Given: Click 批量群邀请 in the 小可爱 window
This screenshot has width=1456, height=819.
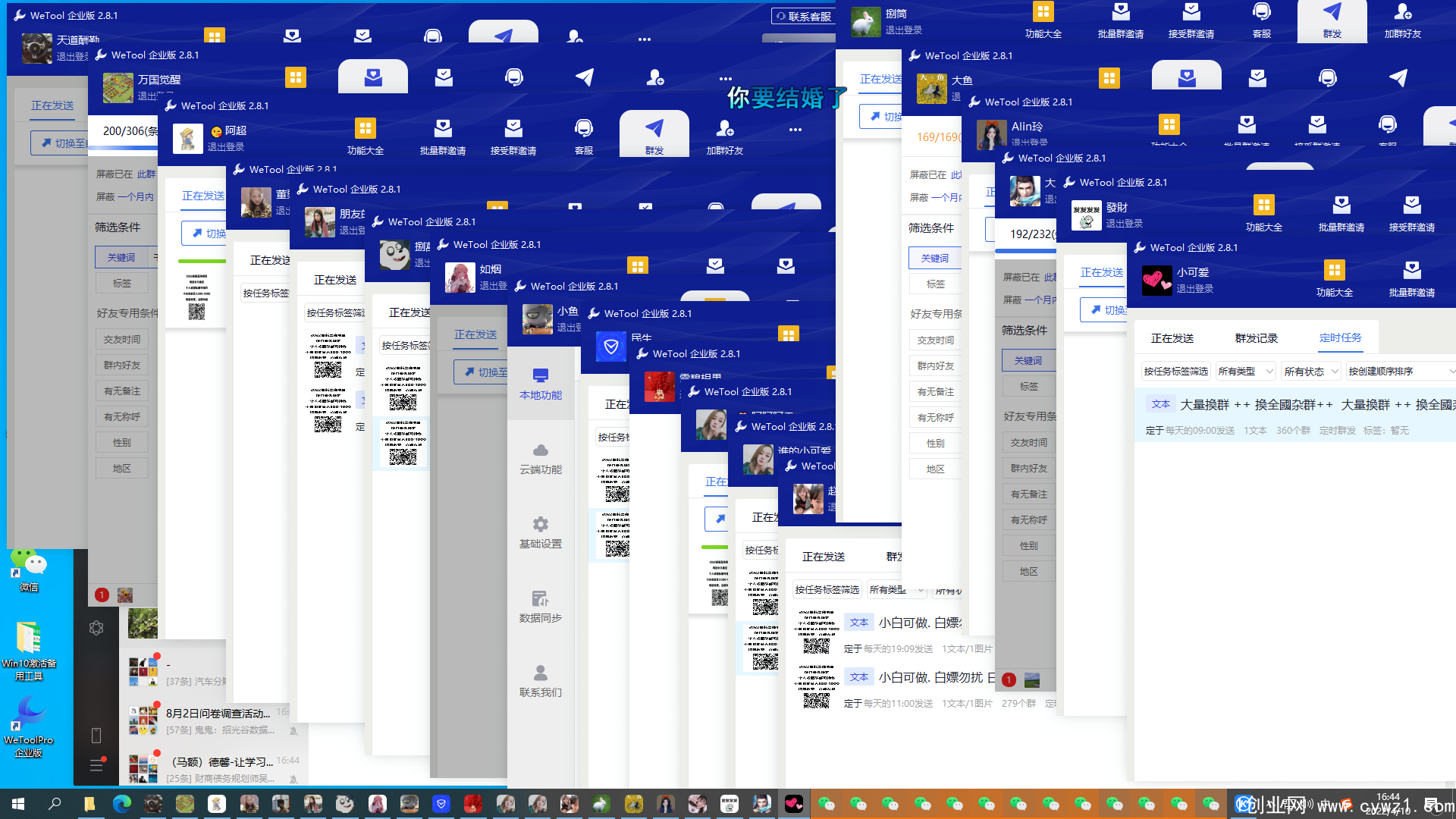Looking at the screenshot, I should coord(1411,278).
